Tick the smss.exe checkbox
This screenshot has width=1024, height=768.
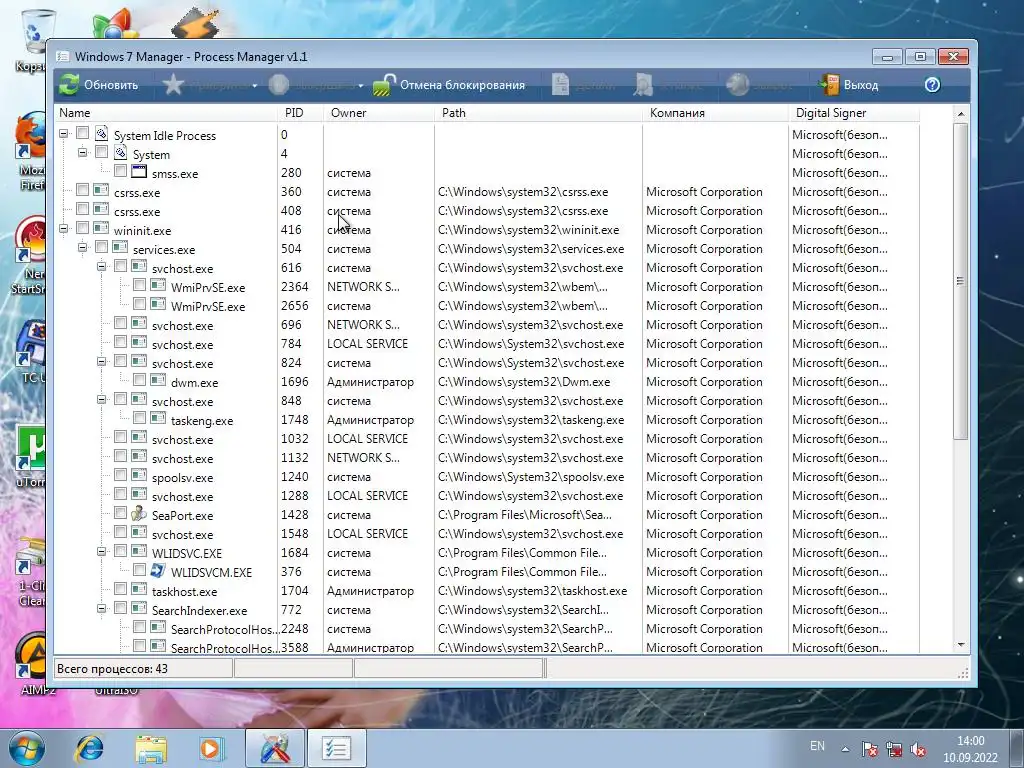[x=120, y=171]
